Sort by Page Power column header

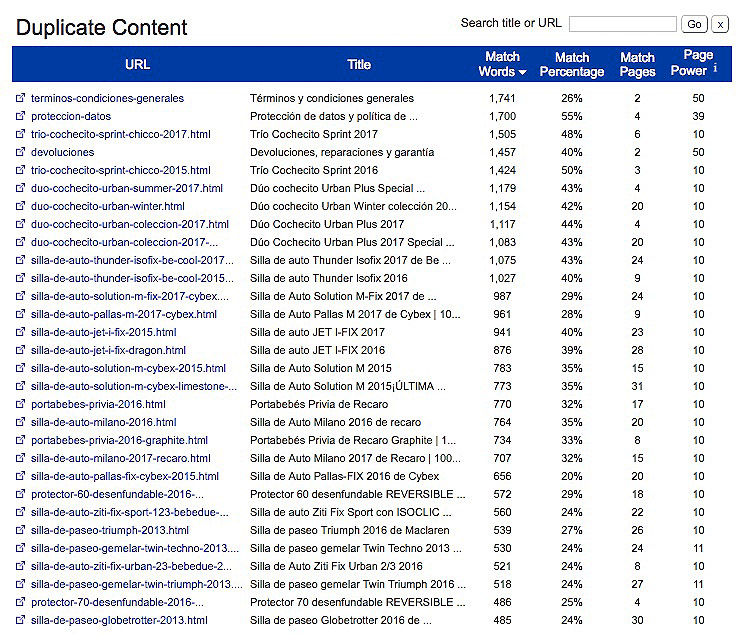click(x=692, y=63)
